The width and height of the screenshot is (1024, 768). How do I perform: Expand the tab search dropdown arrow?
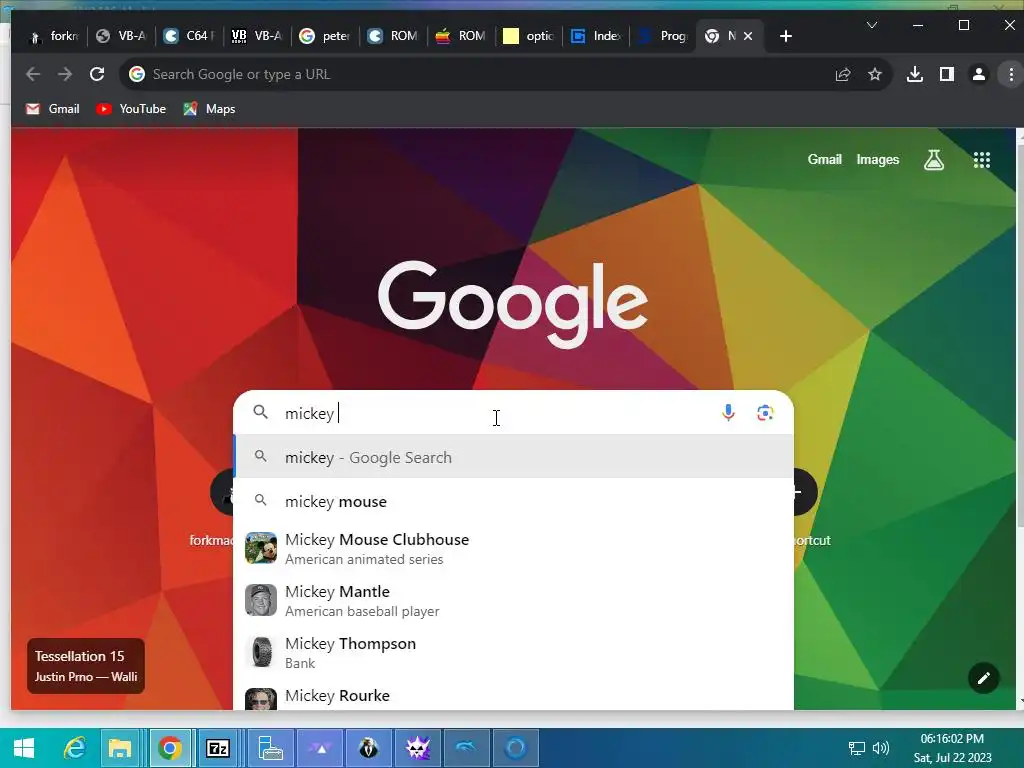coord(871,25)
